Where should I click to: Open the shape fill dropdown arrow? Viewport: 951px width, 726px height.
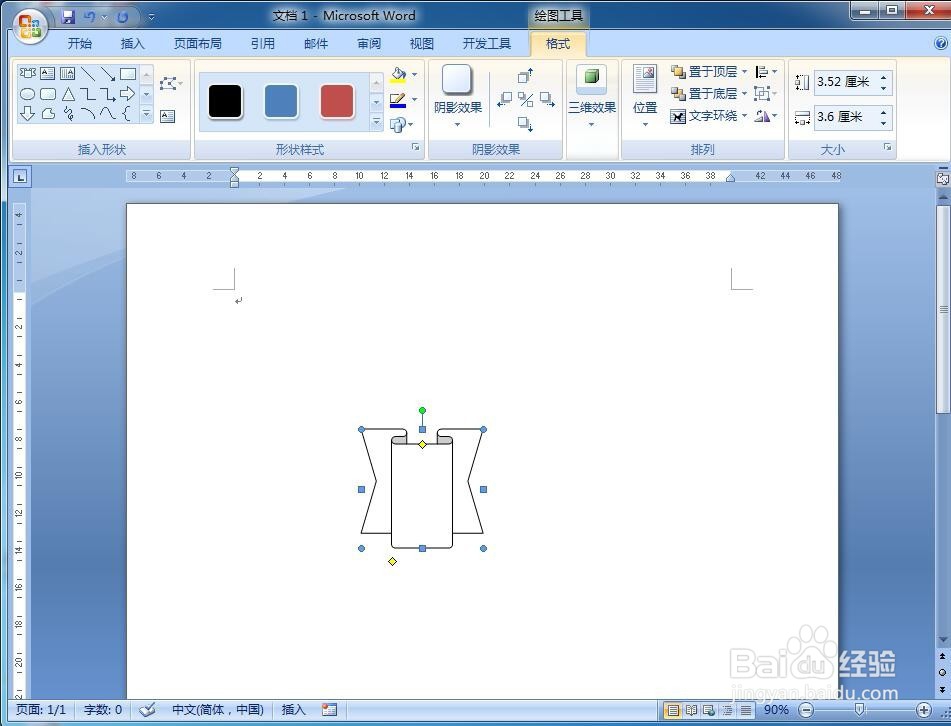pos(414,75)
